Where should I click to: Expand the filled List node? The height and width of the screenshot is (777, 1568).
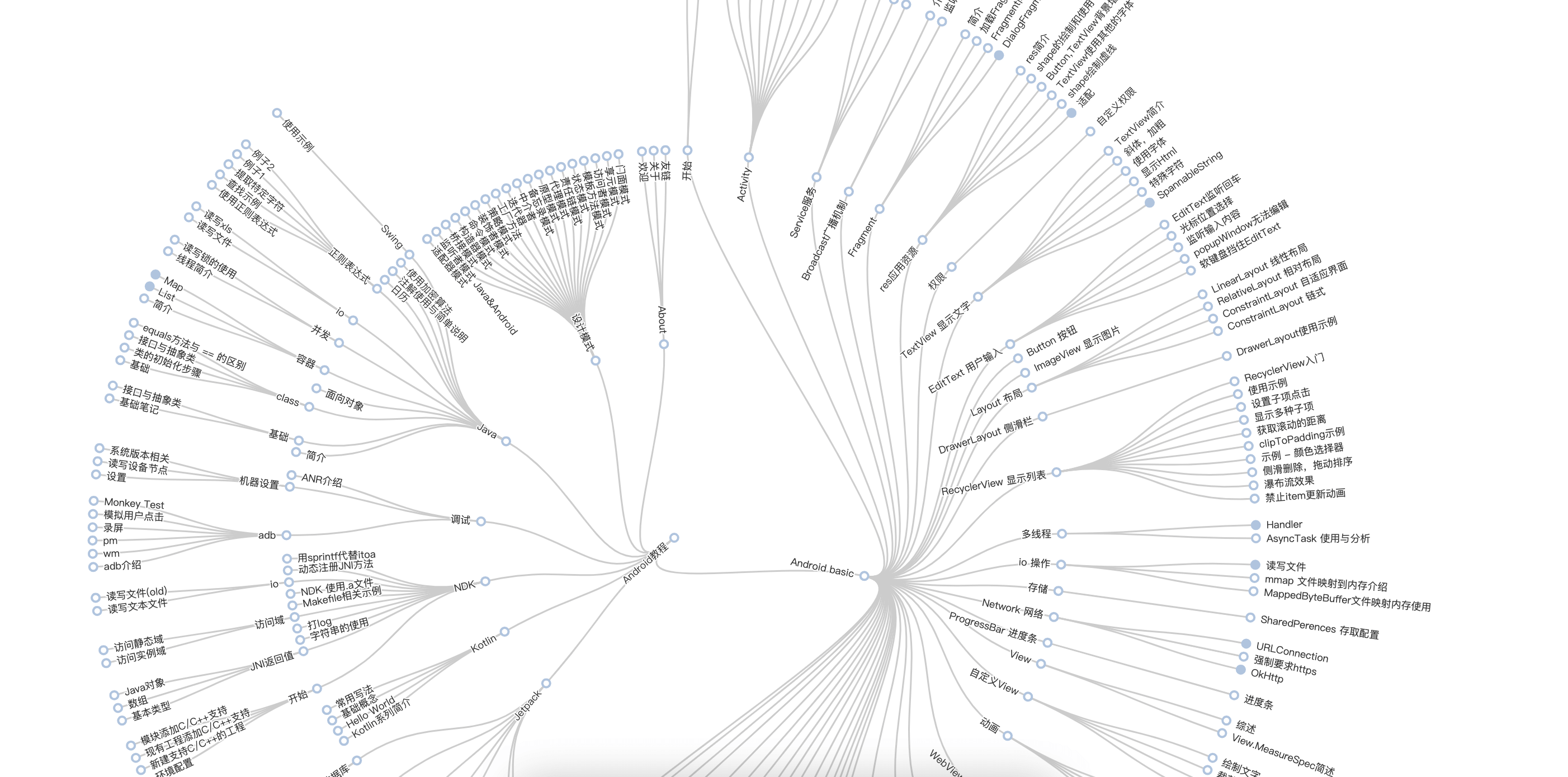[x=150, y=287]
